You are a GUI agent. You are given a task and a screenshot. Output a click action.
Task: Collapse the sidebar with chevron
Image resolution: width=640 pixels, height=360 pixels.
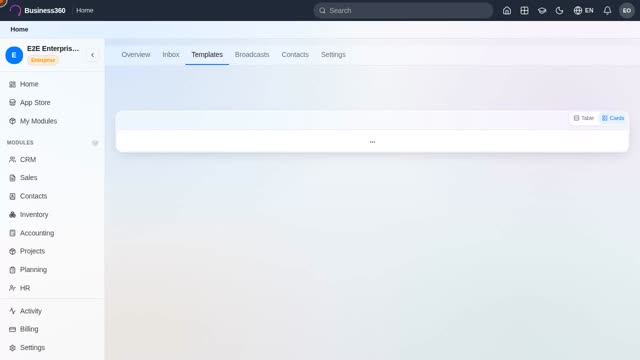93,55
